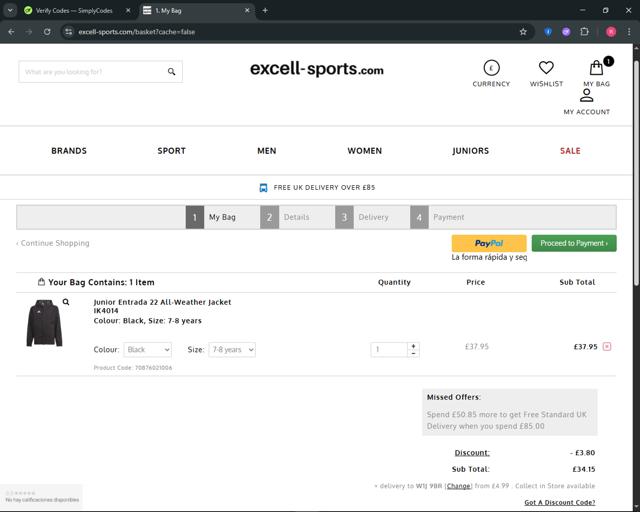Open the WOMEN menu
This screenshot has height=512, width=640.
[364, 151]
